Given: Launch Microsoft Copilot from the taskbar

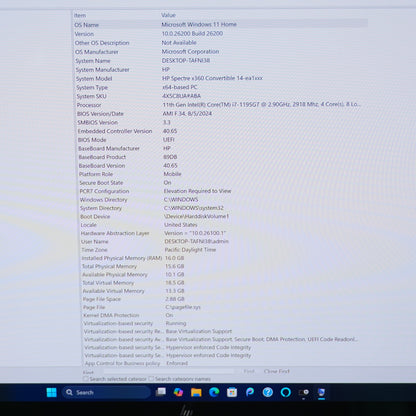Looking at the screenshot, I should (x=178, y=392).
